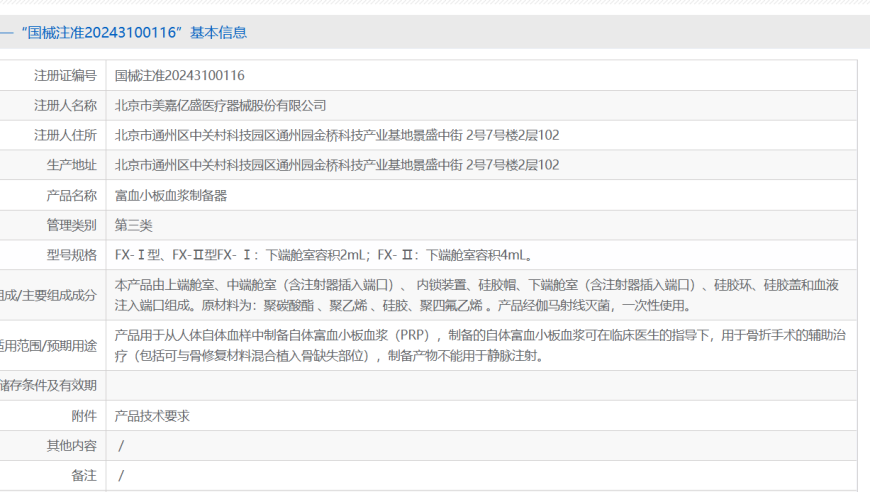870x492 pixels.
Task: Select the registration number value 国械注准20243100116 in the table
Action: 179,75
